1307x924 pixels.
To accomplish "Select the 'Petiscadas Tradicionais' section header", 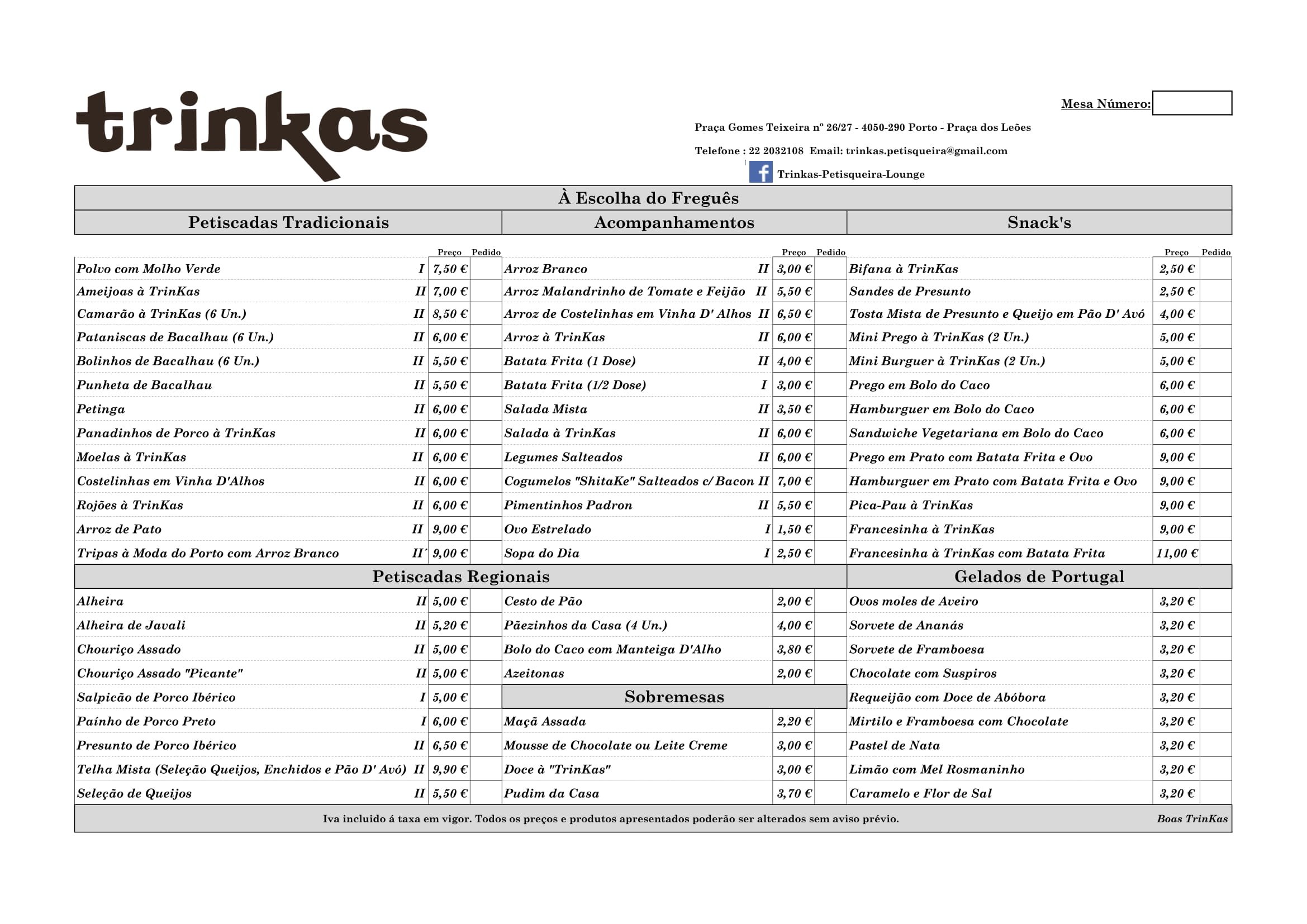I will click(288, 222).
